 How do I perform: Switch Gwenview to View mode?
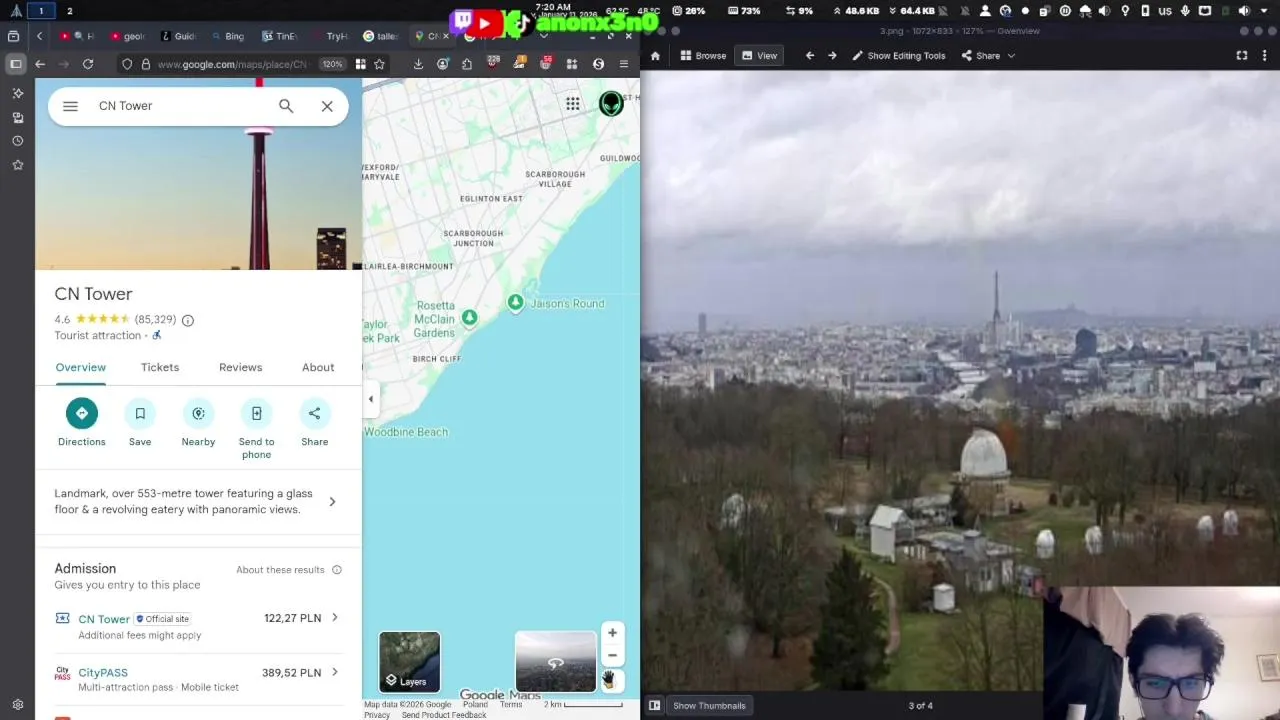coord(759,56)
